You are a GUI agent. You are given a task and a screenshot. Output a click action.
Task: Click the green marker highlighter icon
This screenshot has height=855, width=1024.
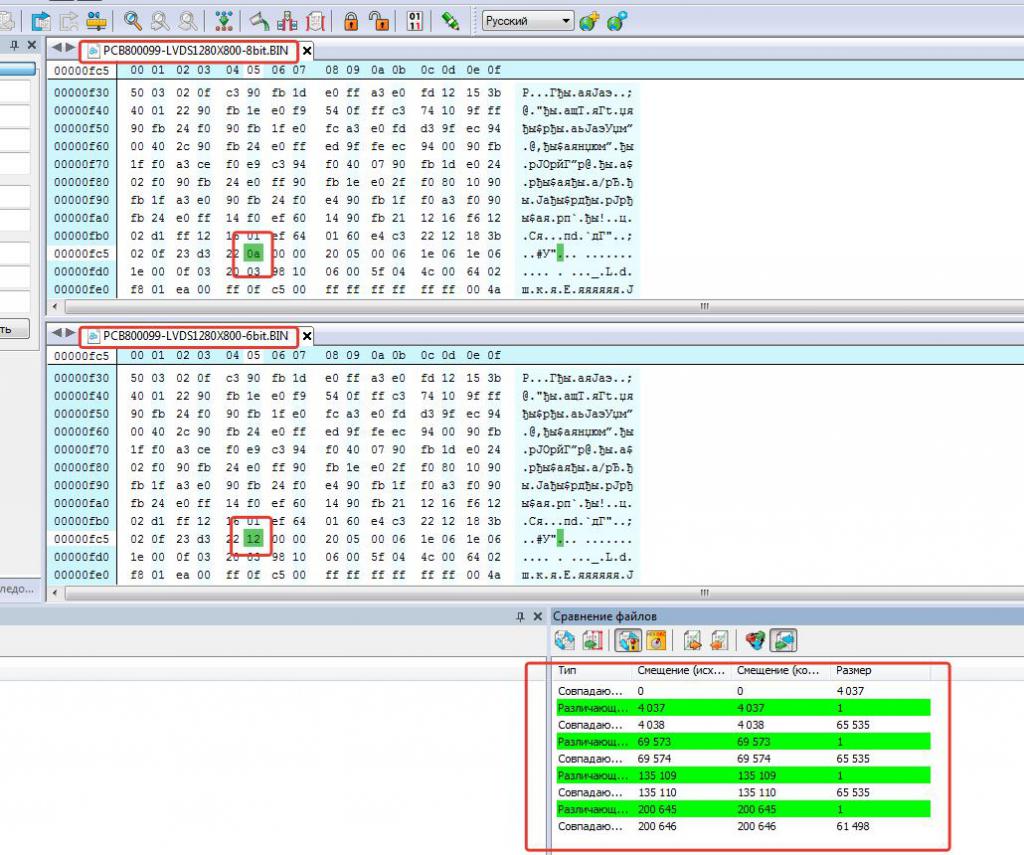(x=450, y=20)
